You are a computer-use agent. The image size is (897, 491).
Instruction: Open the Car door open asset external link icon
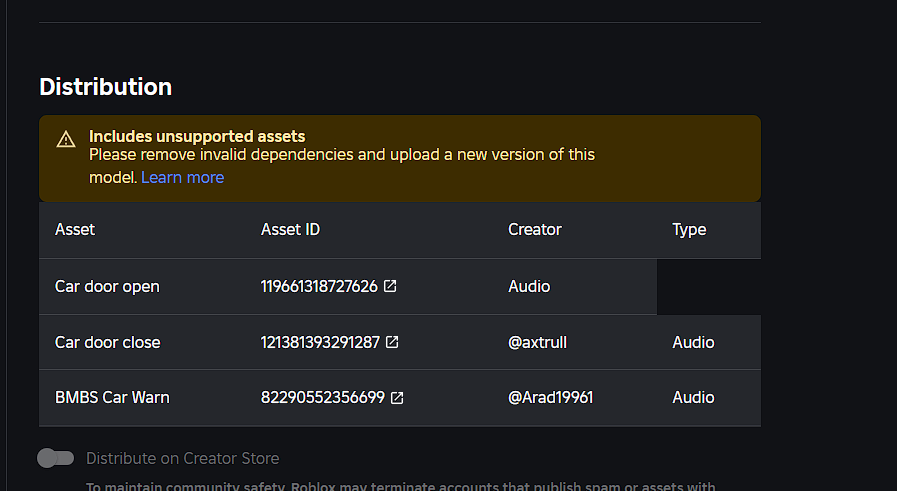click(x=390, y=286)
